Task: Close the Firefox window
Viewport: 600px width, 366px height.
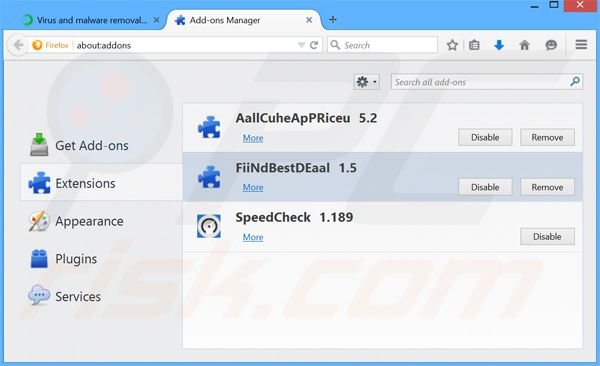Action: coord(580,5)
